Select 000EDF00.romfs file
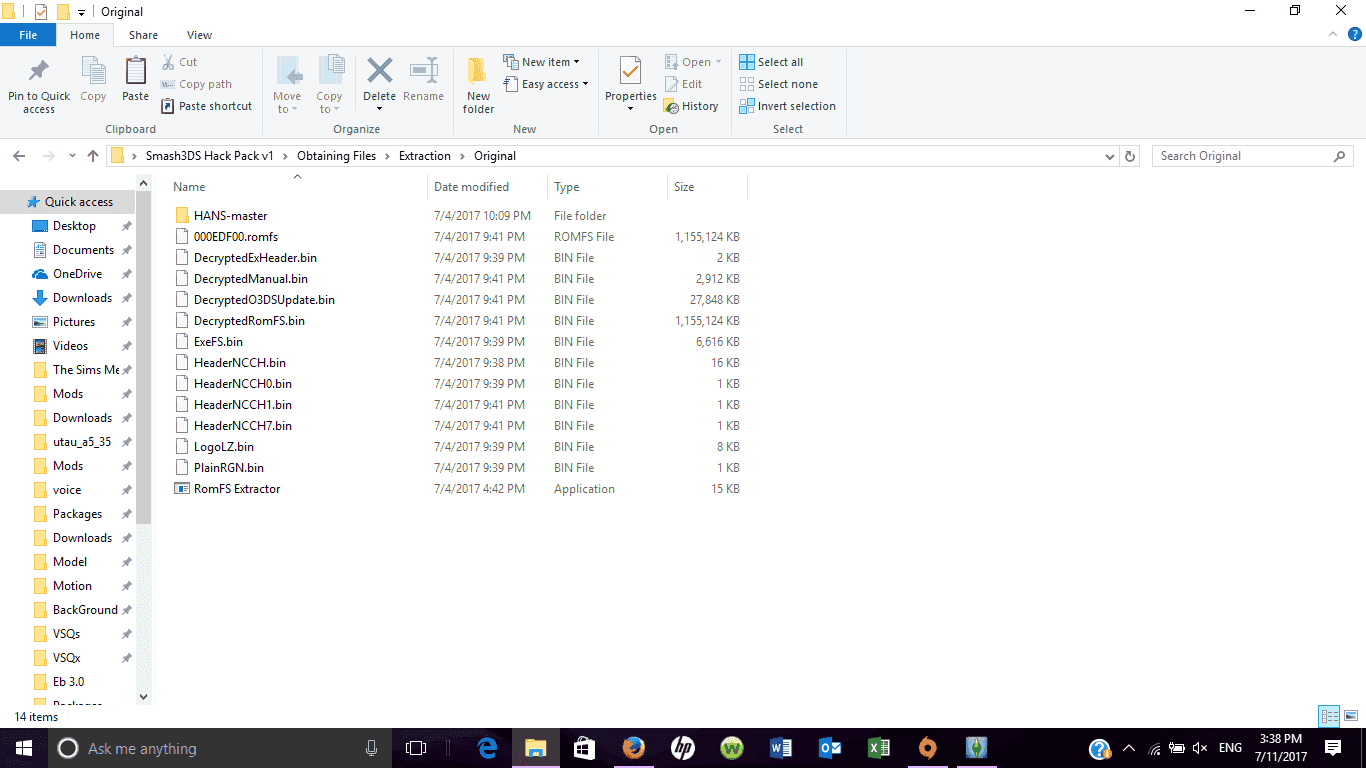 (x=236, y=237)
